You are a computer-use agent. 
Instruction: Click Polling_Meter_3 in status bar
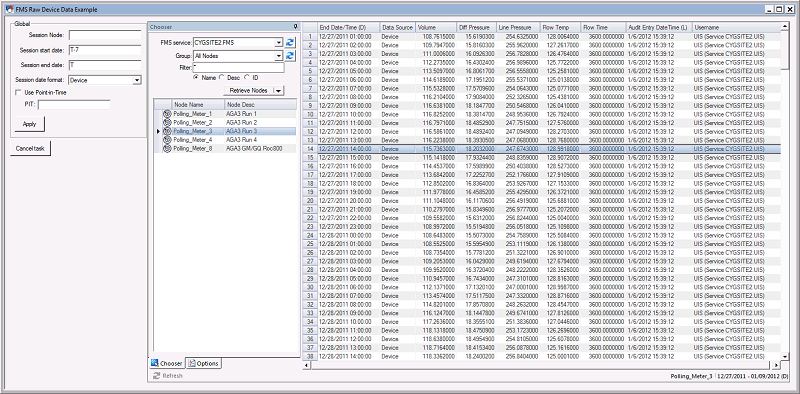pos(691,376)
